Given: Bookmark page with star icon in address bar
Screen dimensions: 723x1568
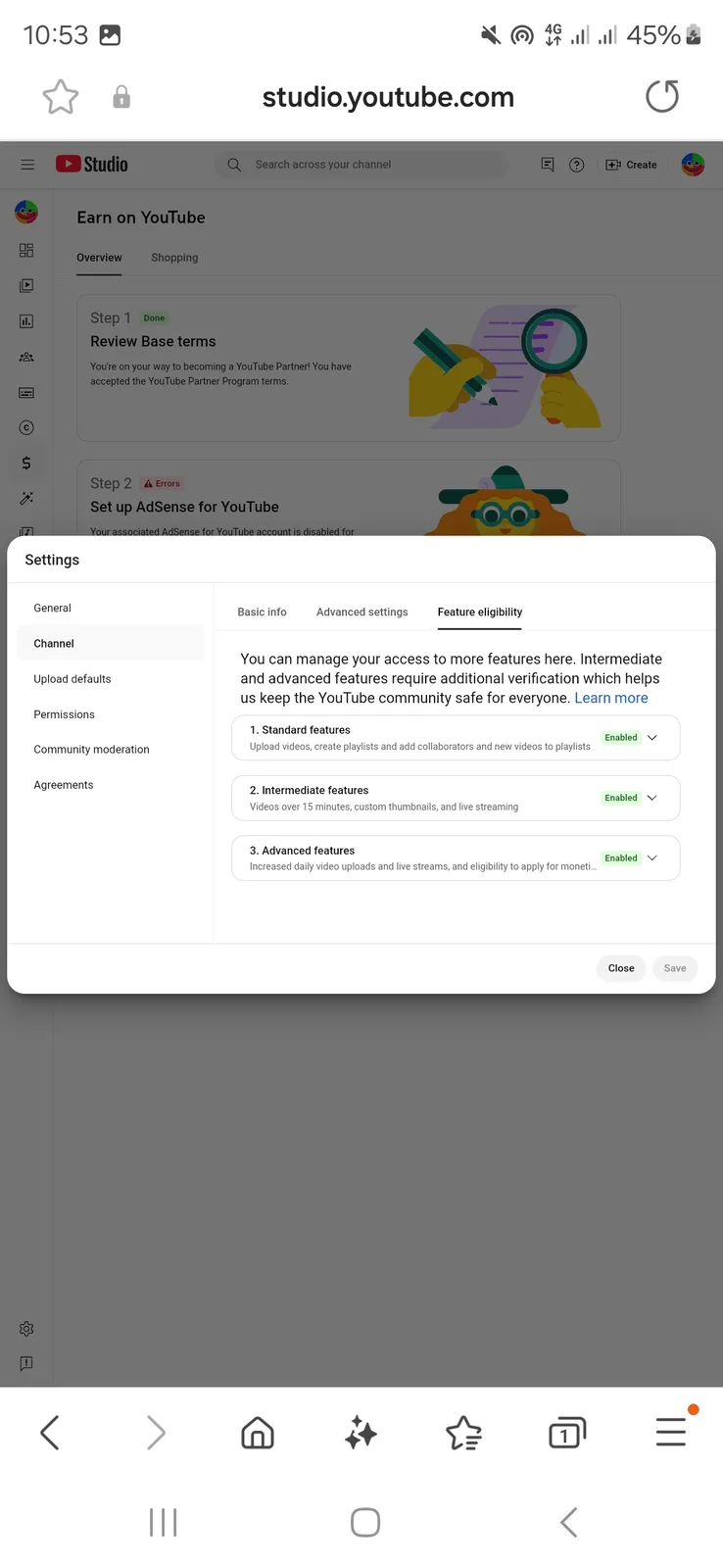Looking at the screenshot, I should pyautogui.click(x=61, y=97).
